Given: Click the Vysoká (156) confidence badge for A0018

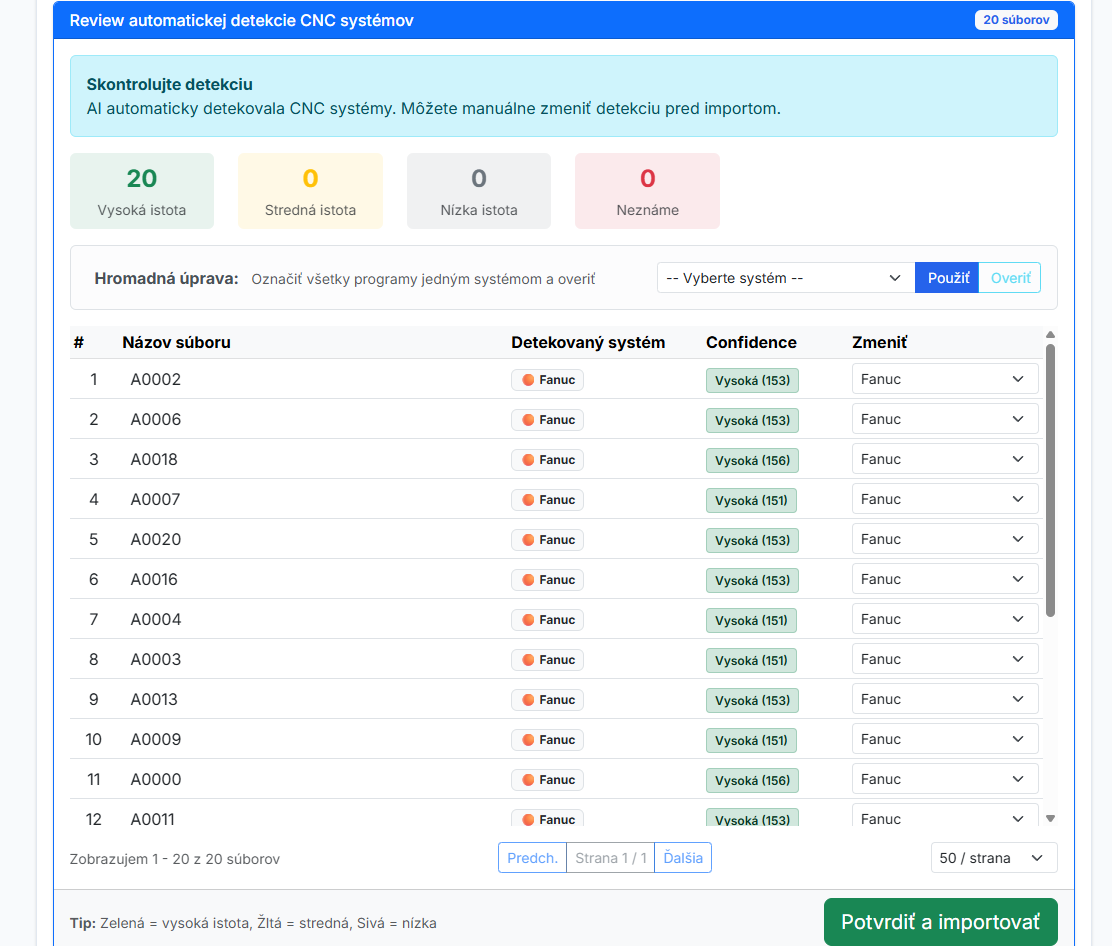Looking at the screenshot, I should click(x=752, y=460).
